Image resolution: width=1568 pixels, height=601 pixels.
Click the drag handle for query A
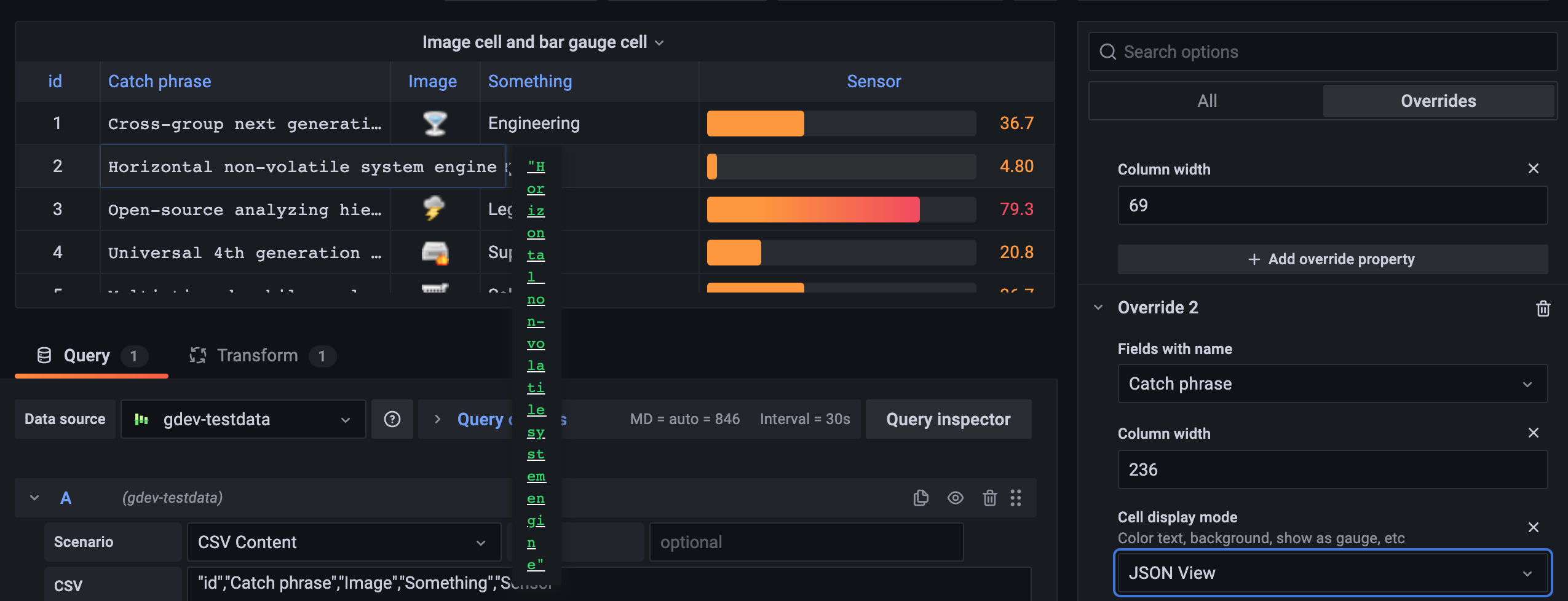(x=1016, y=498)
